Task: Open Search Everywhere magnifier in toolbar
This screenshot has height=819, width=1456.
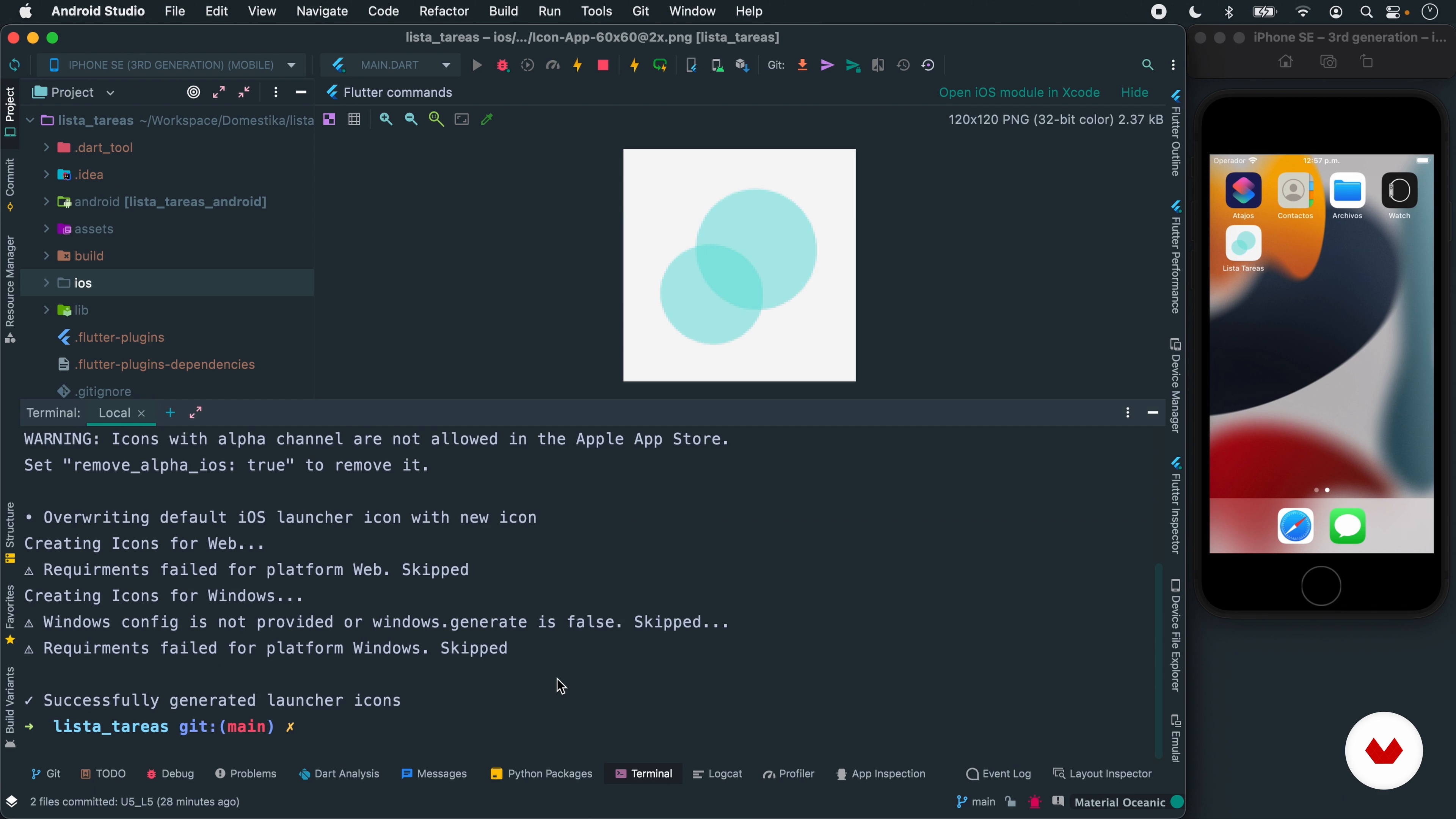Action: click(x=1147, y=65)
